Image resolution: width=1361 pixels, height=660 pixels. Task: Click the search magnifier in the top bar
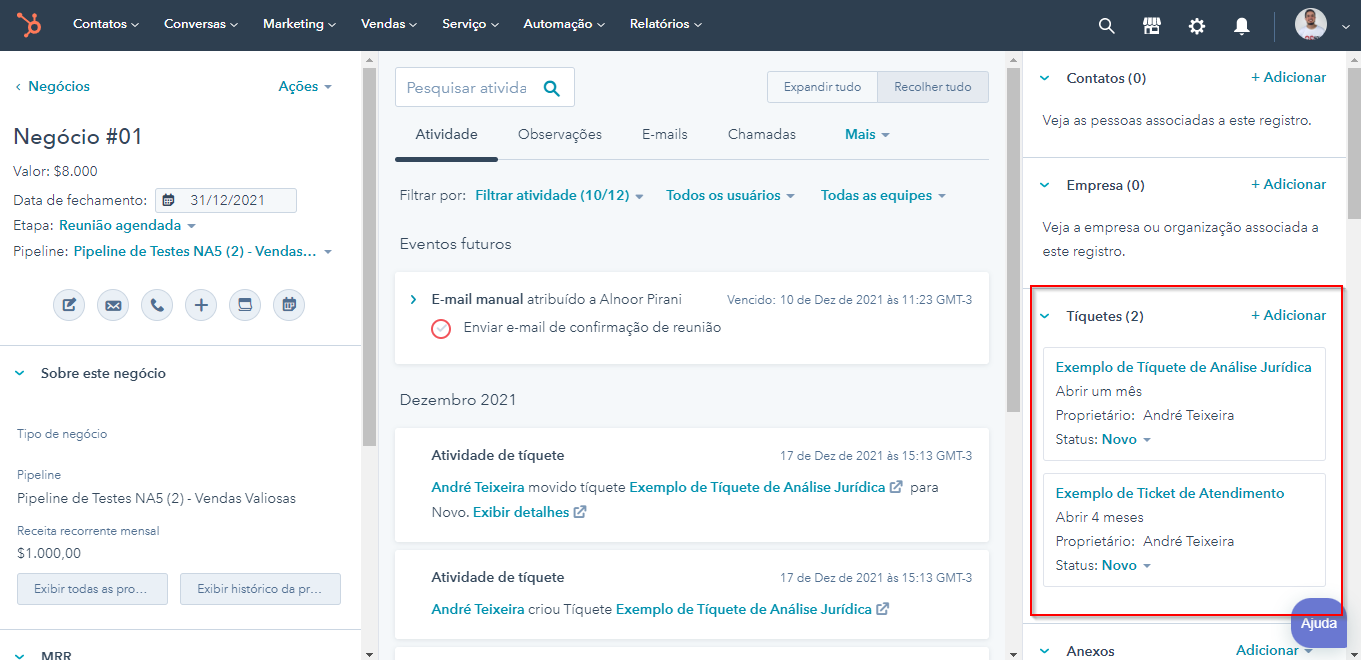point(1105,25)
